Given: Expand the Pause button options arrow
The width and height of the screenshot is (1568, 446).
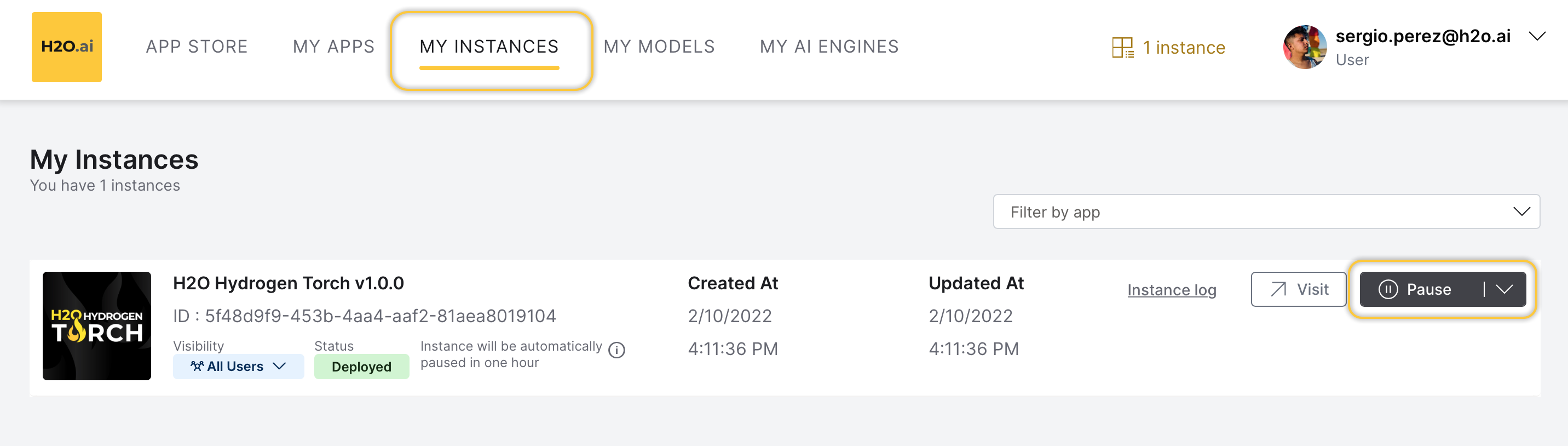Looking at the screenshot, I should (x=1504, y=289).
